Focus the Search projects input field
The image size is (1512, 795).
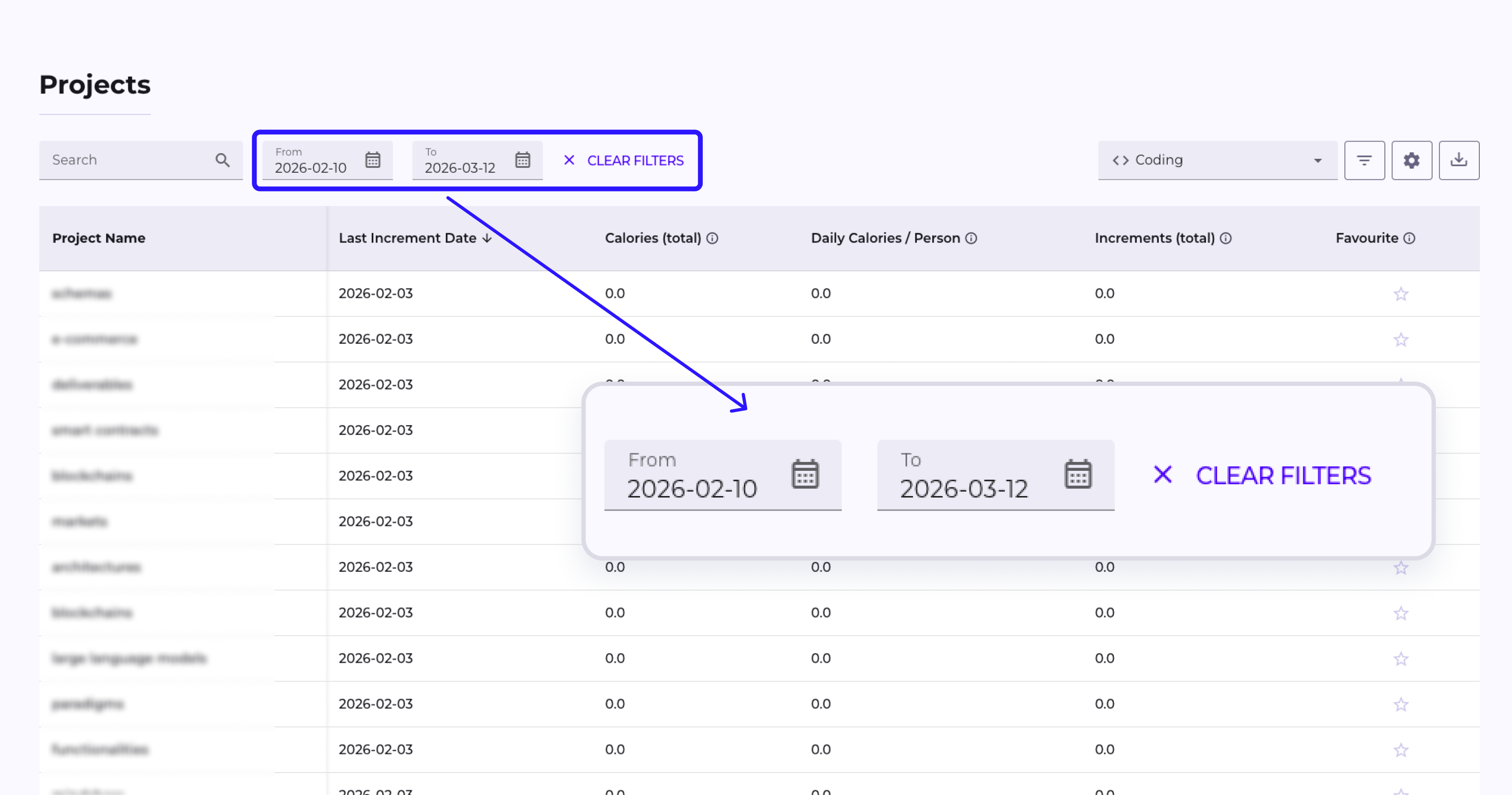pyautogui.click(x=126, y=160)
